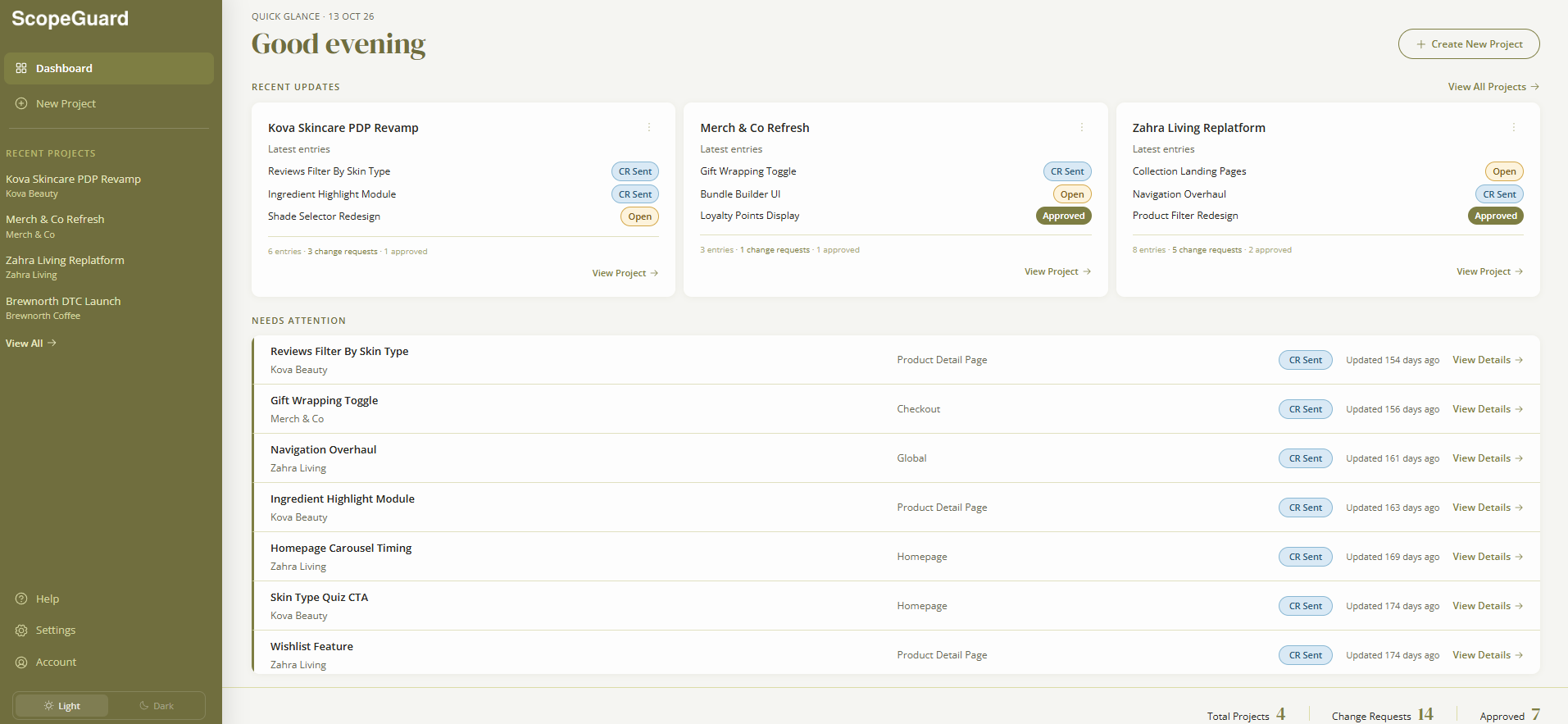Click the Shade Selector Redesign entry
The height and width of the screenshot is (724, 1568).
[324, 216]
